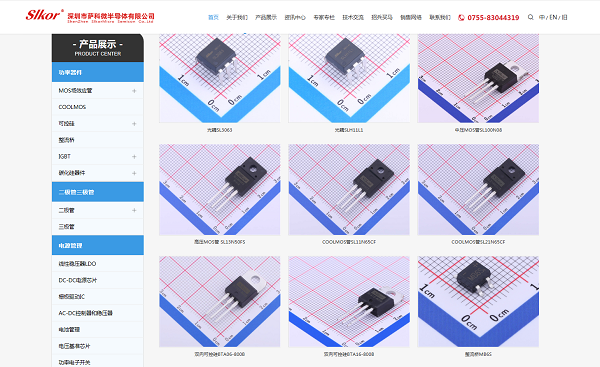600x367 pixels.
Task: Expand the 二极管 category plus icon
Action: pyautogui.click(x=134, y=210)
